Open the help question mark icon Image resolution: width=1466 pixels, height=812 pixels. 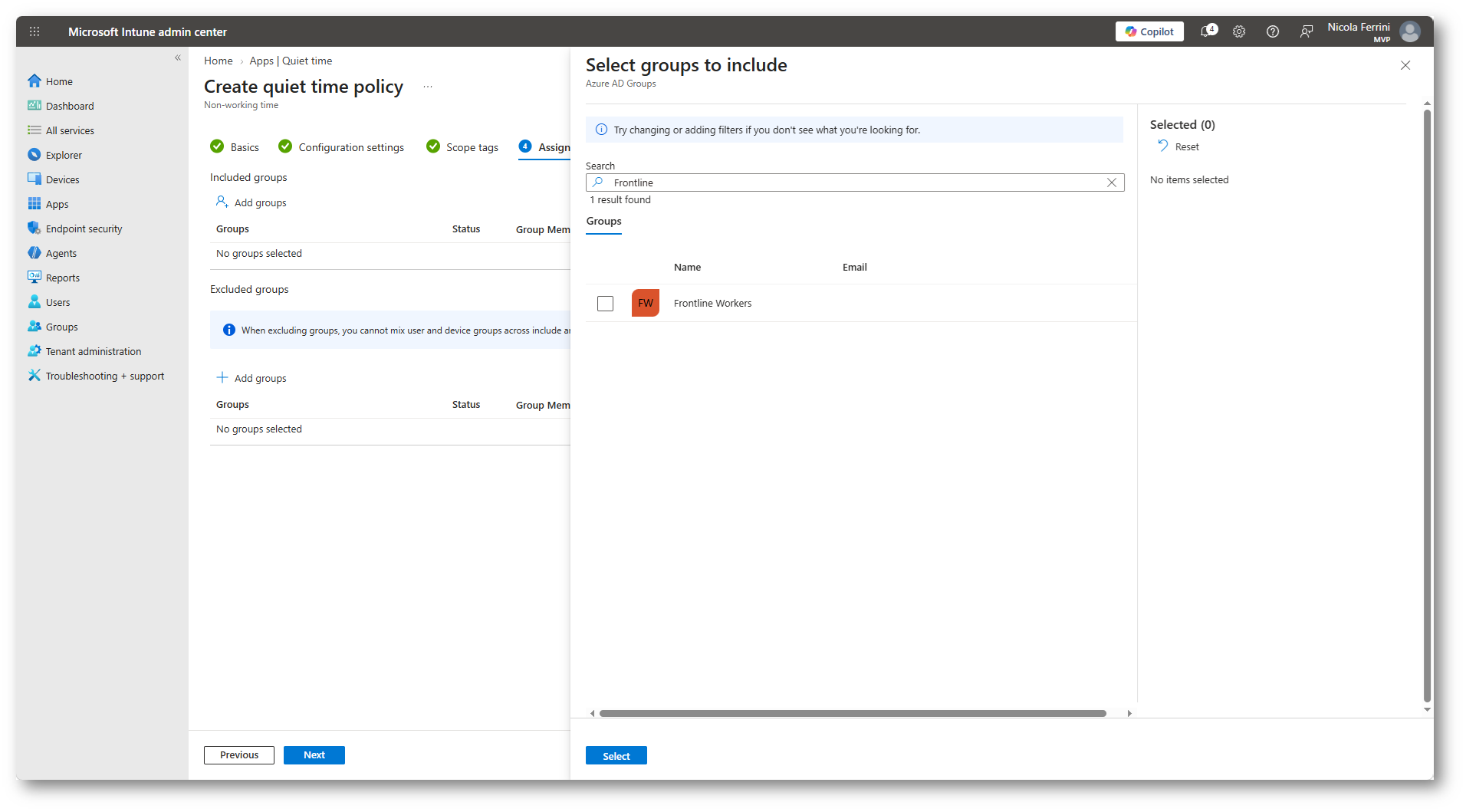pyautogui.click(x=1273, y=31)
